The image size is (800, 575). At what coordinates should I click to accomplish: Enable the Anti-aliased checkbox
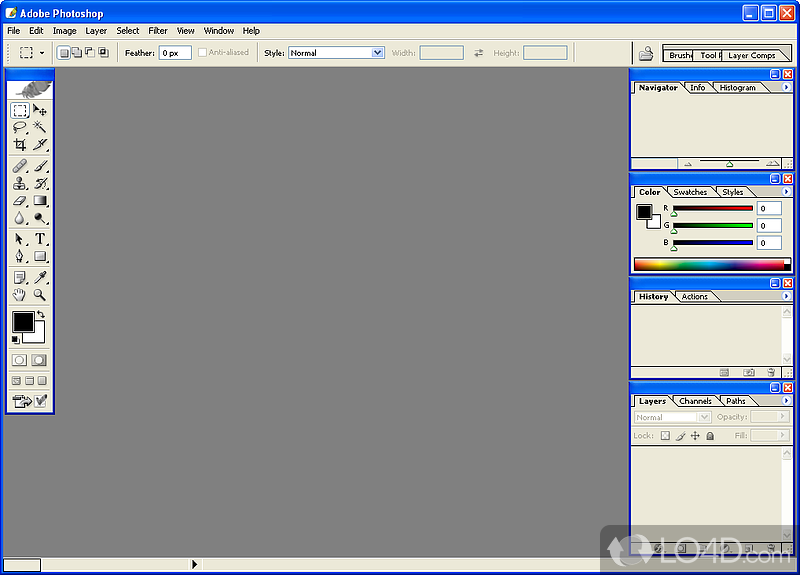(203, 53)
